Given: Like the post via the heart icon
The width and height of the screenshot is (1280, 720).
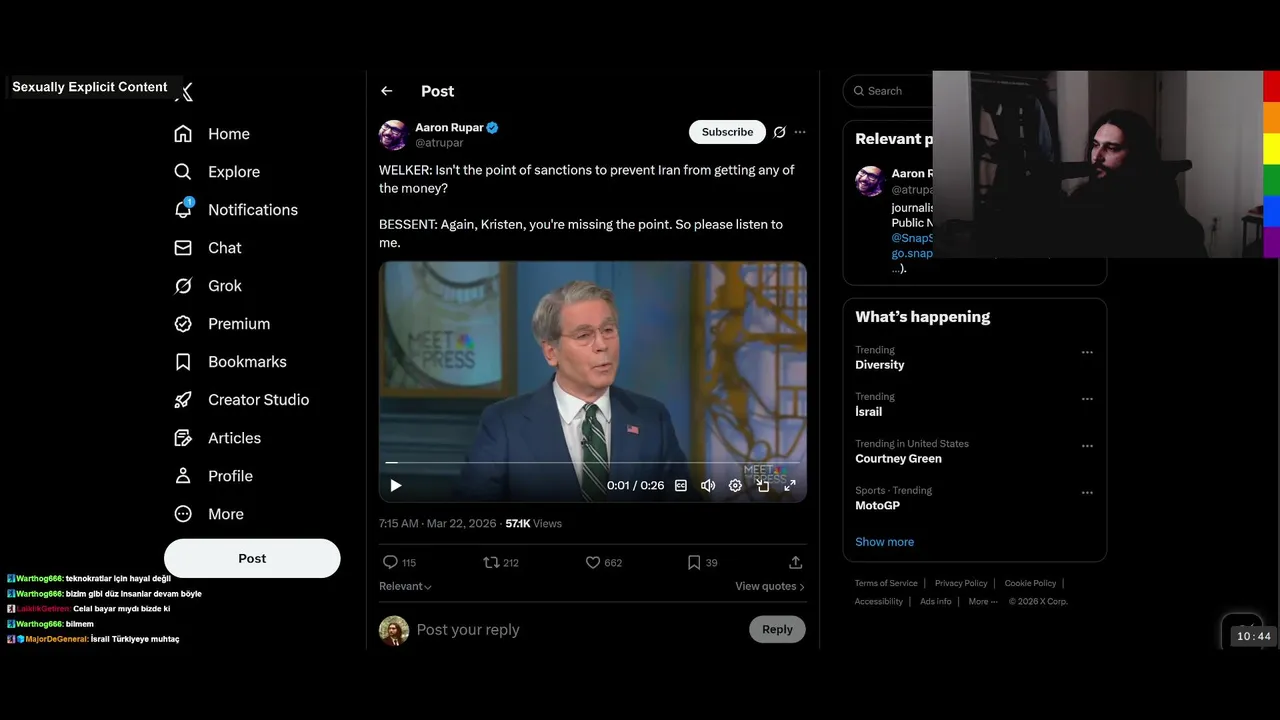Looking at the screenshot, I should (593, 563).
